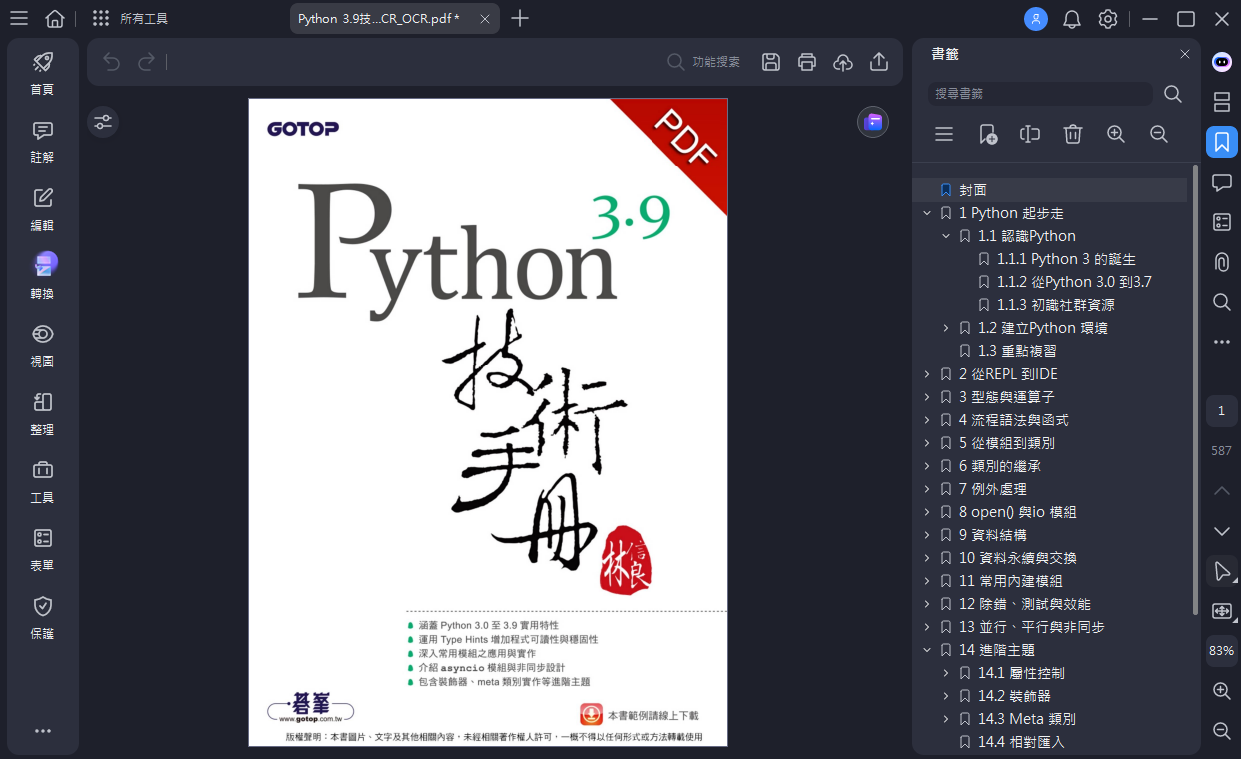Click the 搜尋書籤 search field

pyautogui.click(x=1040, y=94)
